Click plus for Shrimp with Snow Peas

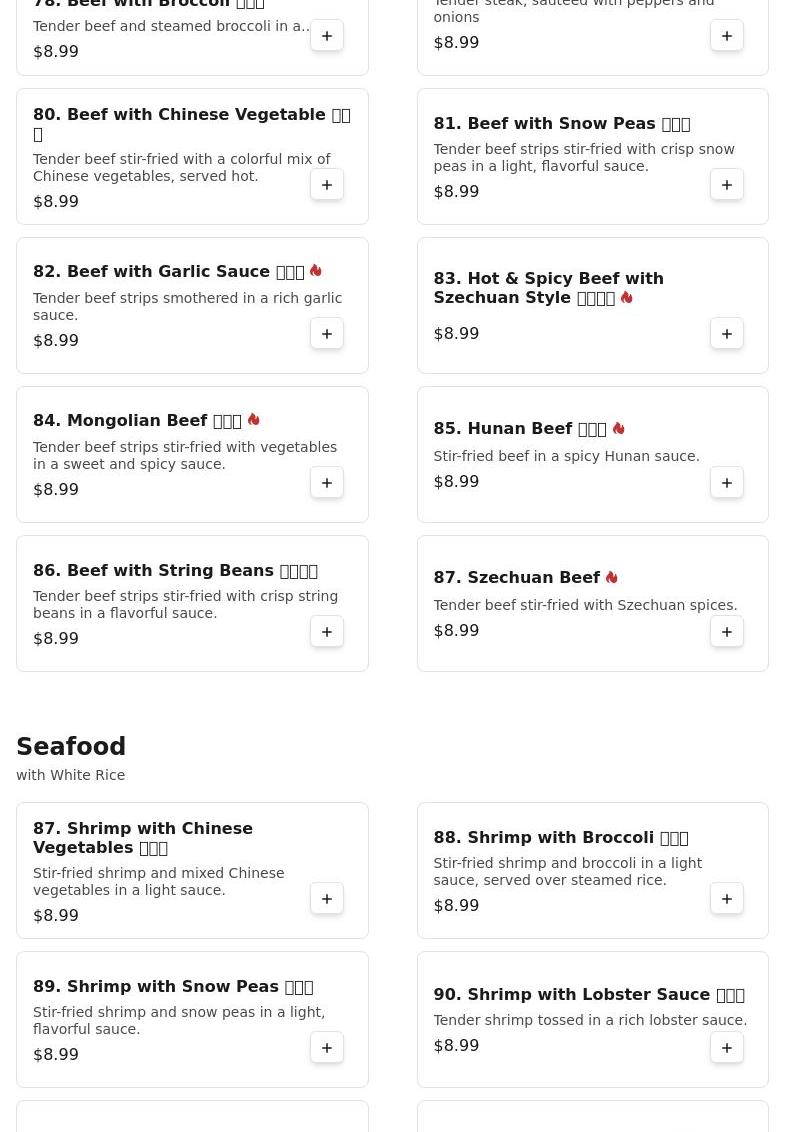(x=327, y=1048)
